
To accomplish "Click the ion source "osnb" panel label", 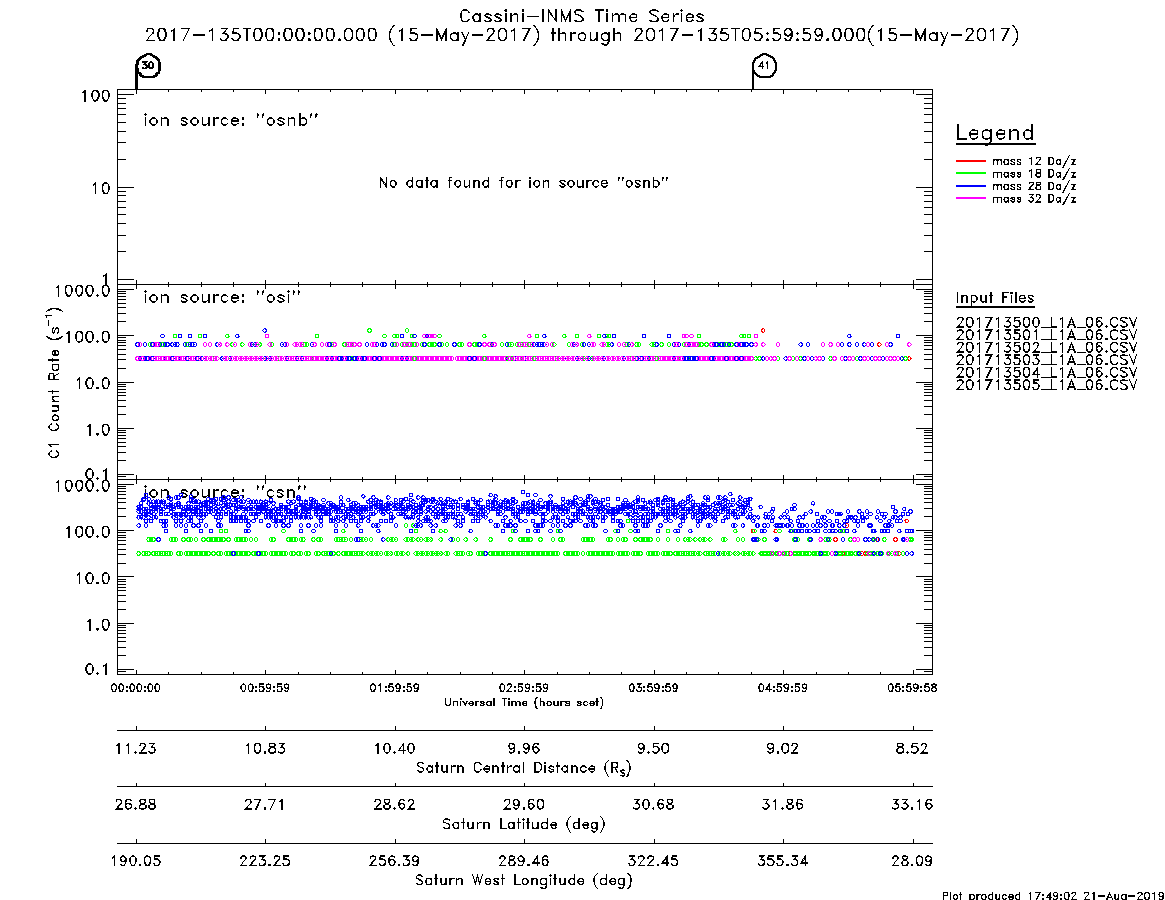I will pos(231,120).
